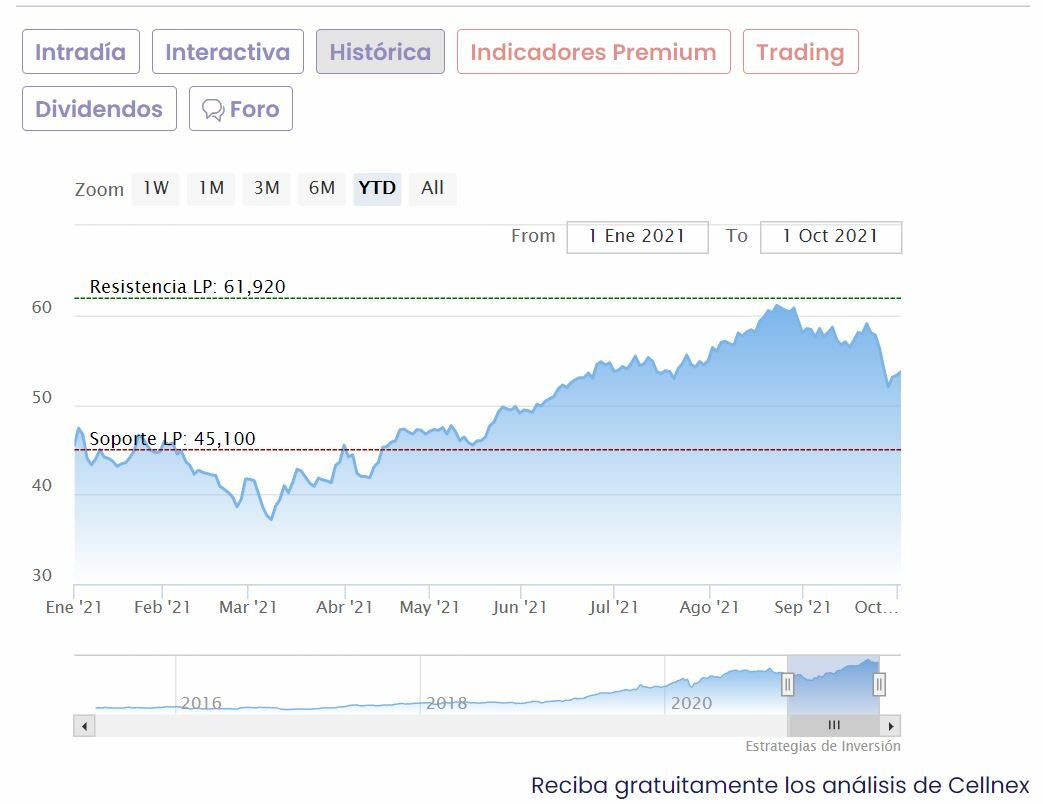Viewport: 1043px width, 804px height.
Task: Click the Foro speech bubble icon
Action: 213,109
